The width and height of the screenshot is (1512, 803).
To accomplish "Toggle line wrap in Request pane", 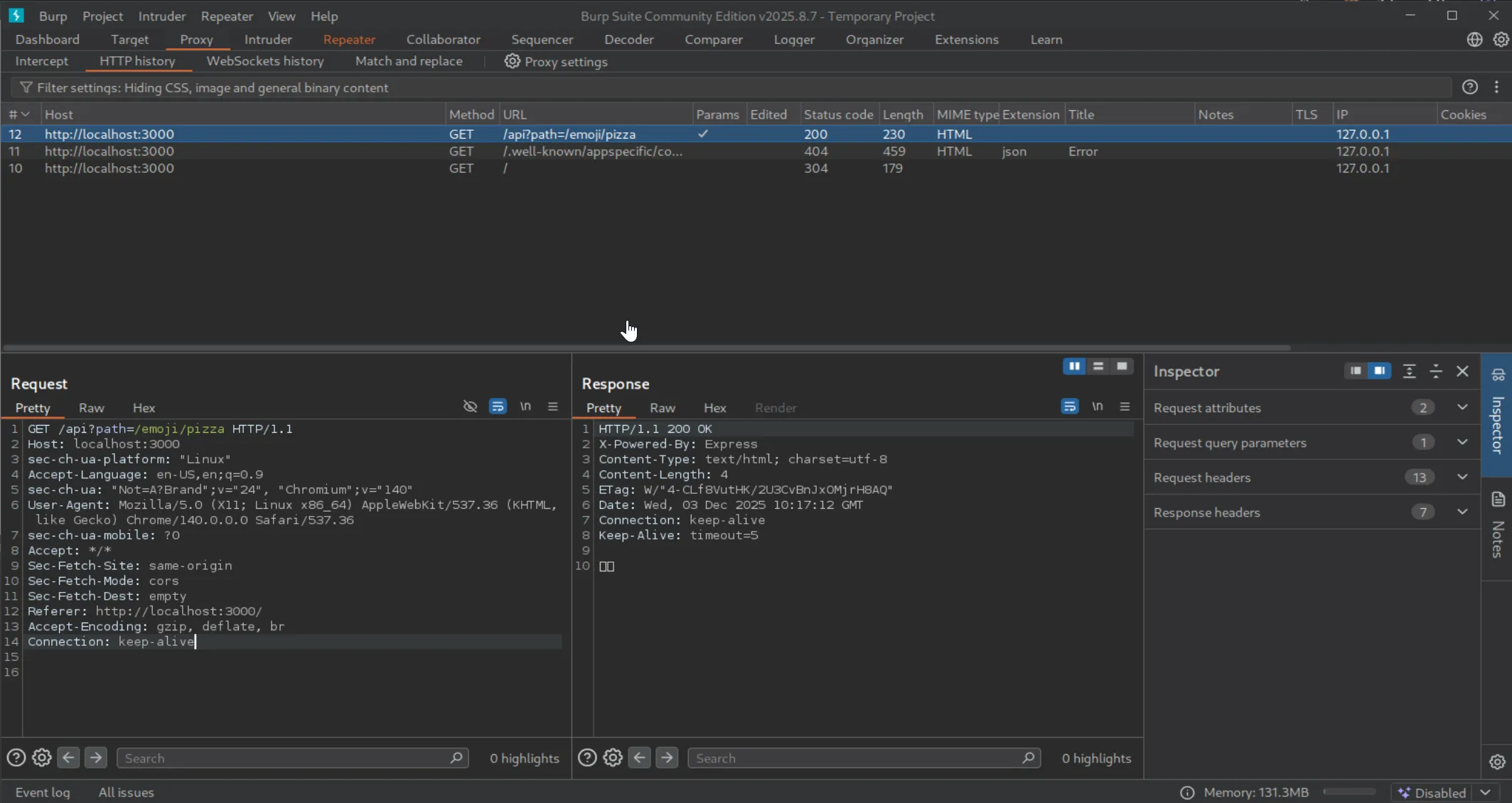I will point(498,406).
